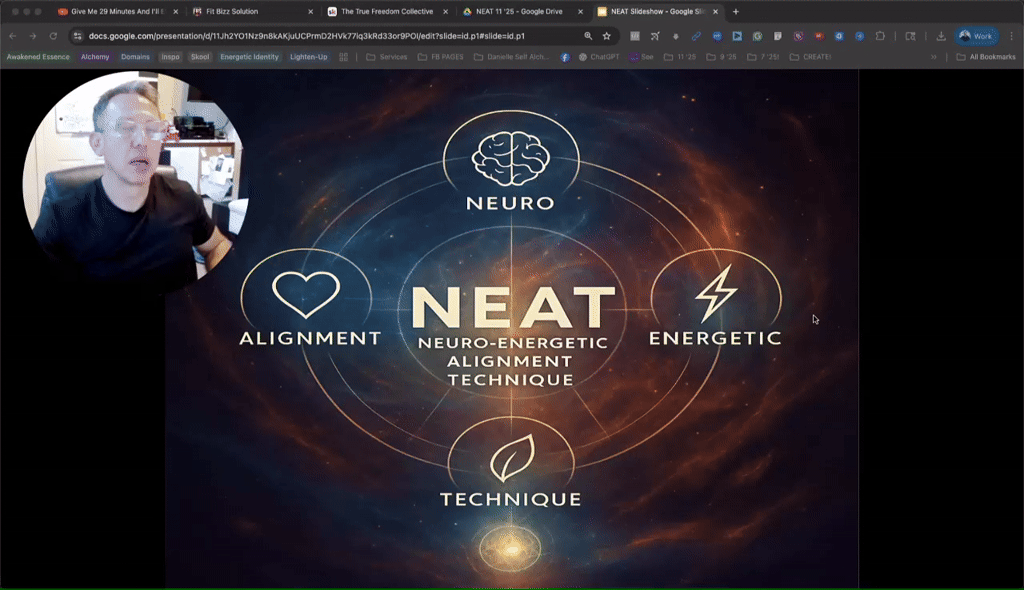The image size is (1024, 590).
Task: Click the page zoom magnifier icon in the address bar
Action: 588,36
